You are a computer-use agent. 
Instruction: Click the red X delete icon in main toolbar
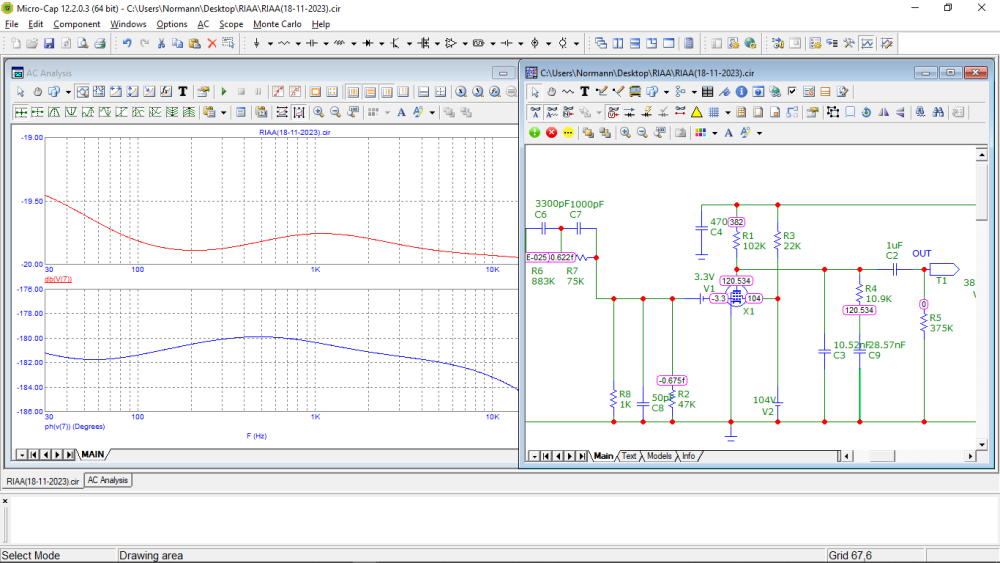(211, 44)
